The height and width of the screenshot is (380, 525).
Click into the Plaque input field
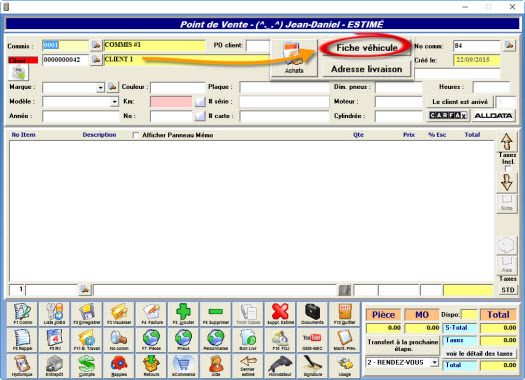(284, 87)
